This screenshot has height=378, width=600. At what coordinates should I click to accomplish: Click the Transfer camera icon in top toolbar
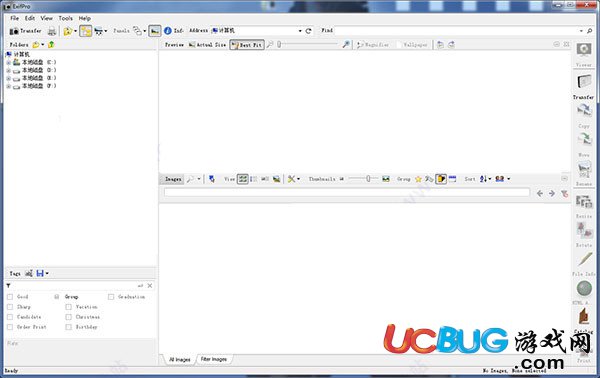[x=14, y=31]
